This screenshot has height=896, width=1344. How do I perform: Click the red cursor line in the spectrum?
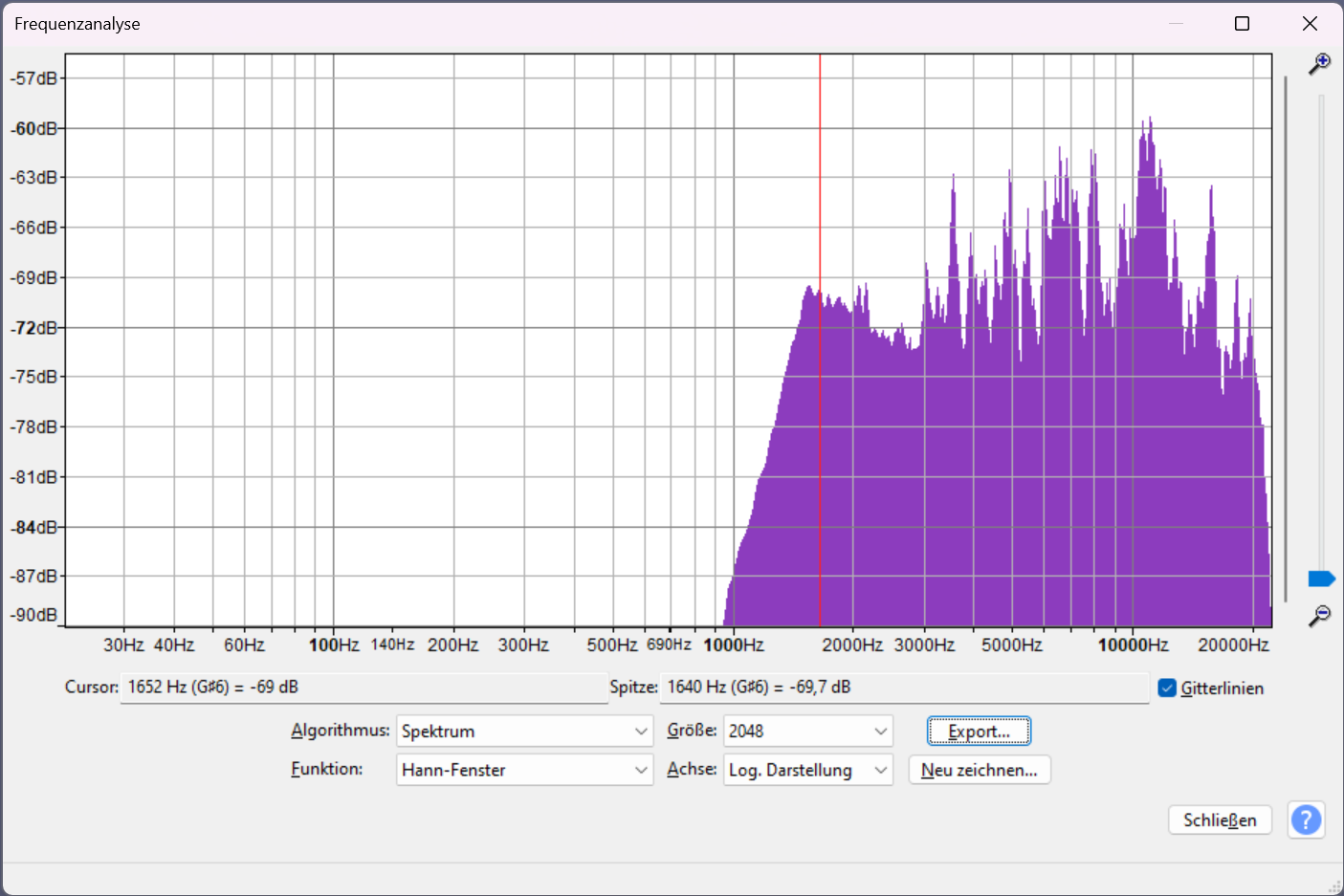(x=820, y=339)
